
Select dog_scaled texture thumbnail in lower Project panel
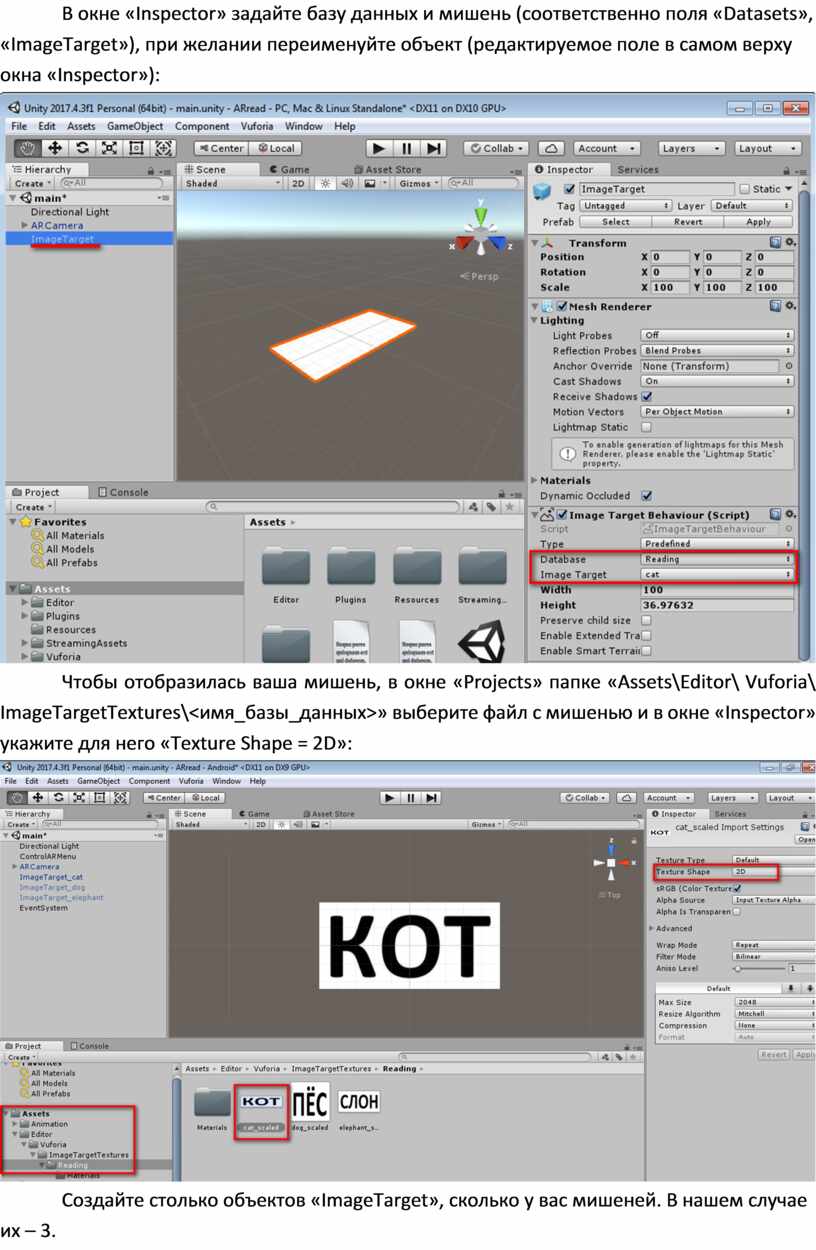(x=310, y=1101)
